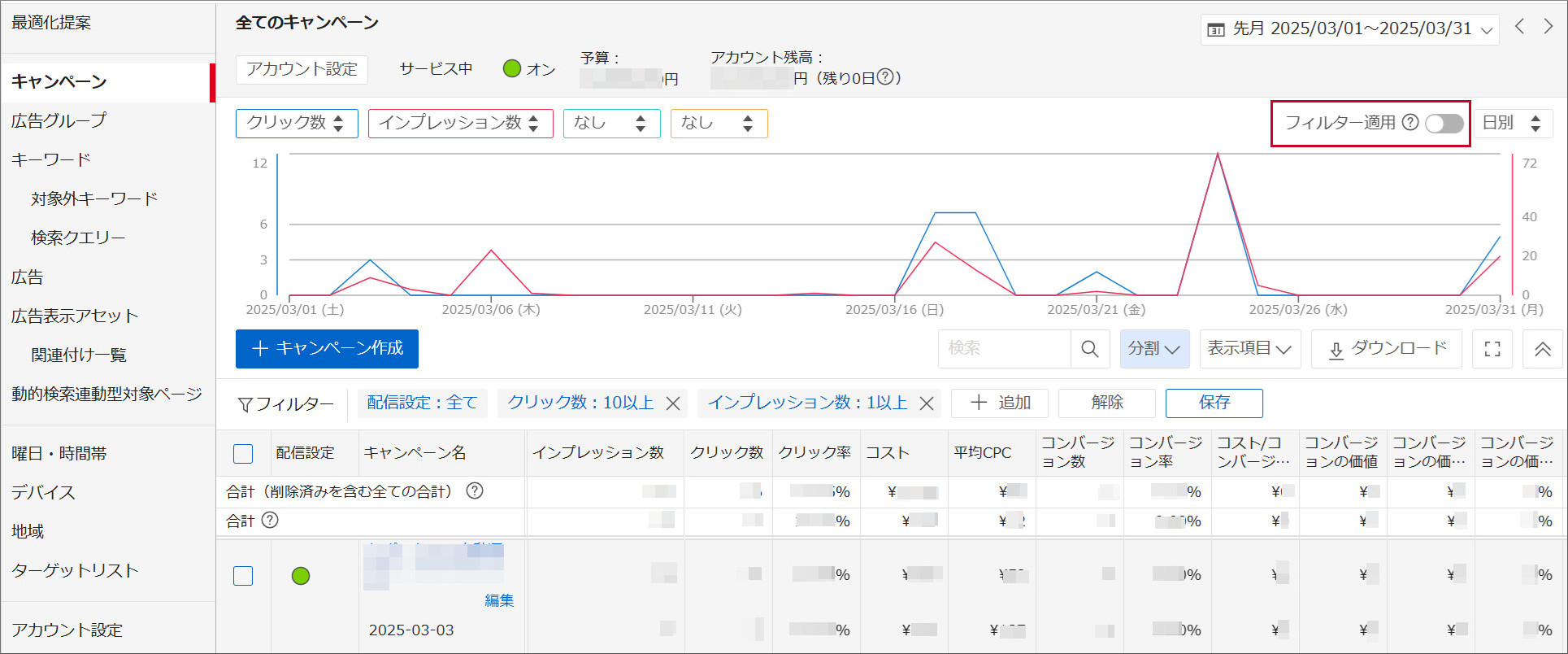1568x654 pixels.
Task: Check the campaign row checkbox
Action: click(x=243, y=576)
